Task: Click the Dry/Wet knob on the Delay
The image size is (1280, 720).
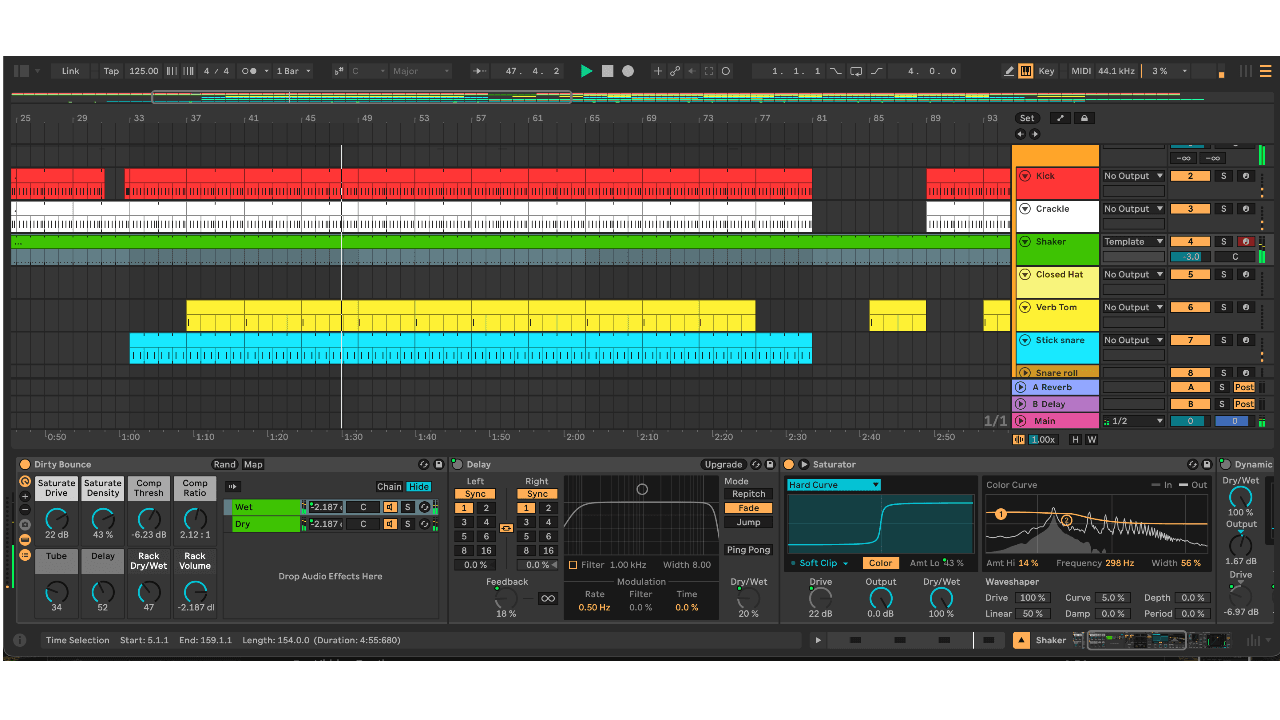Action: pyautogui.click(x=748, y=598)
